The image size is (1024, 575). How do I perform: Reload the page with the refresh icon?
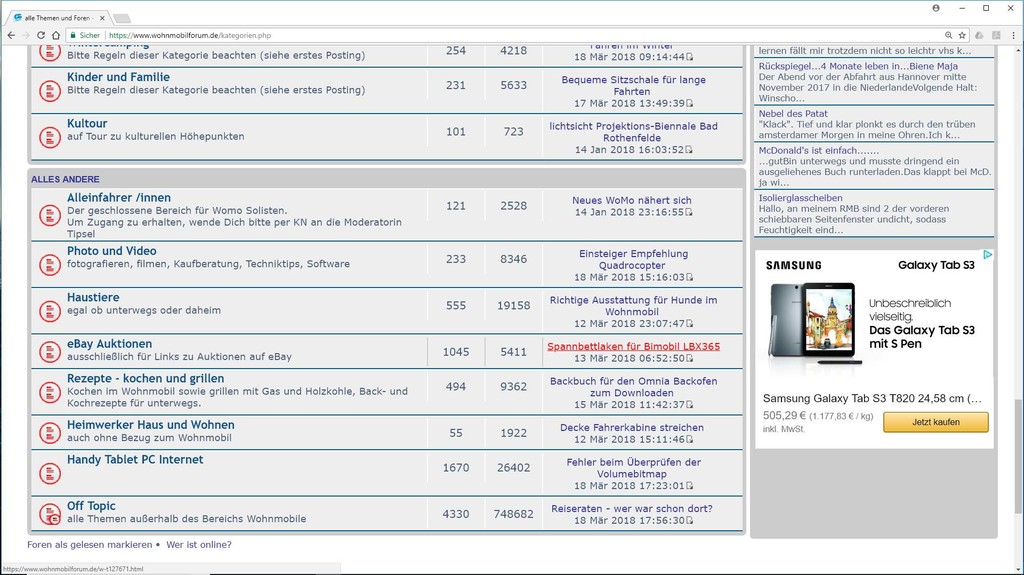(40, 35)
